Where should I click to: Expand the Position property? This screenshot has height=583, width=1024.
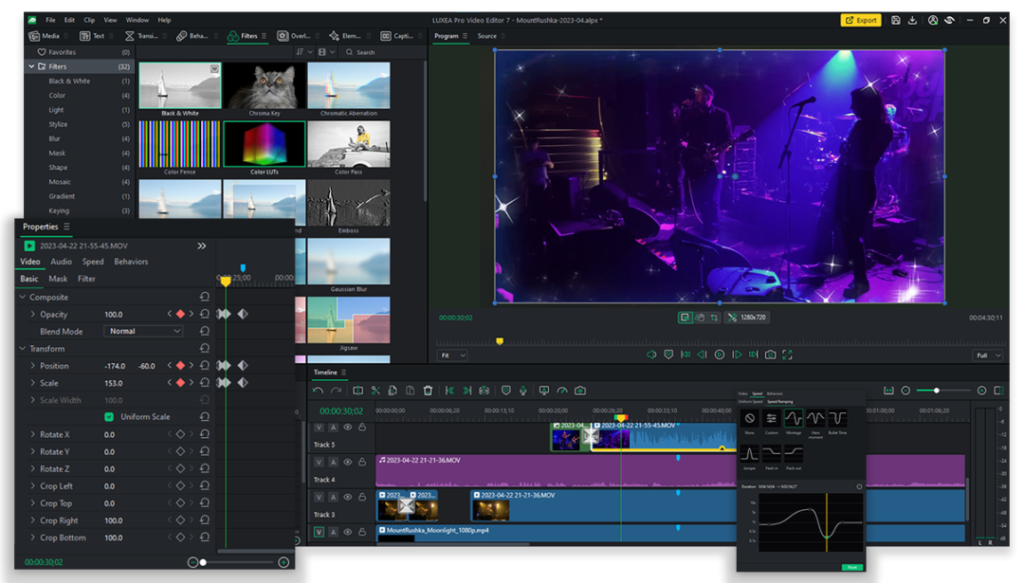click(33, 366)
